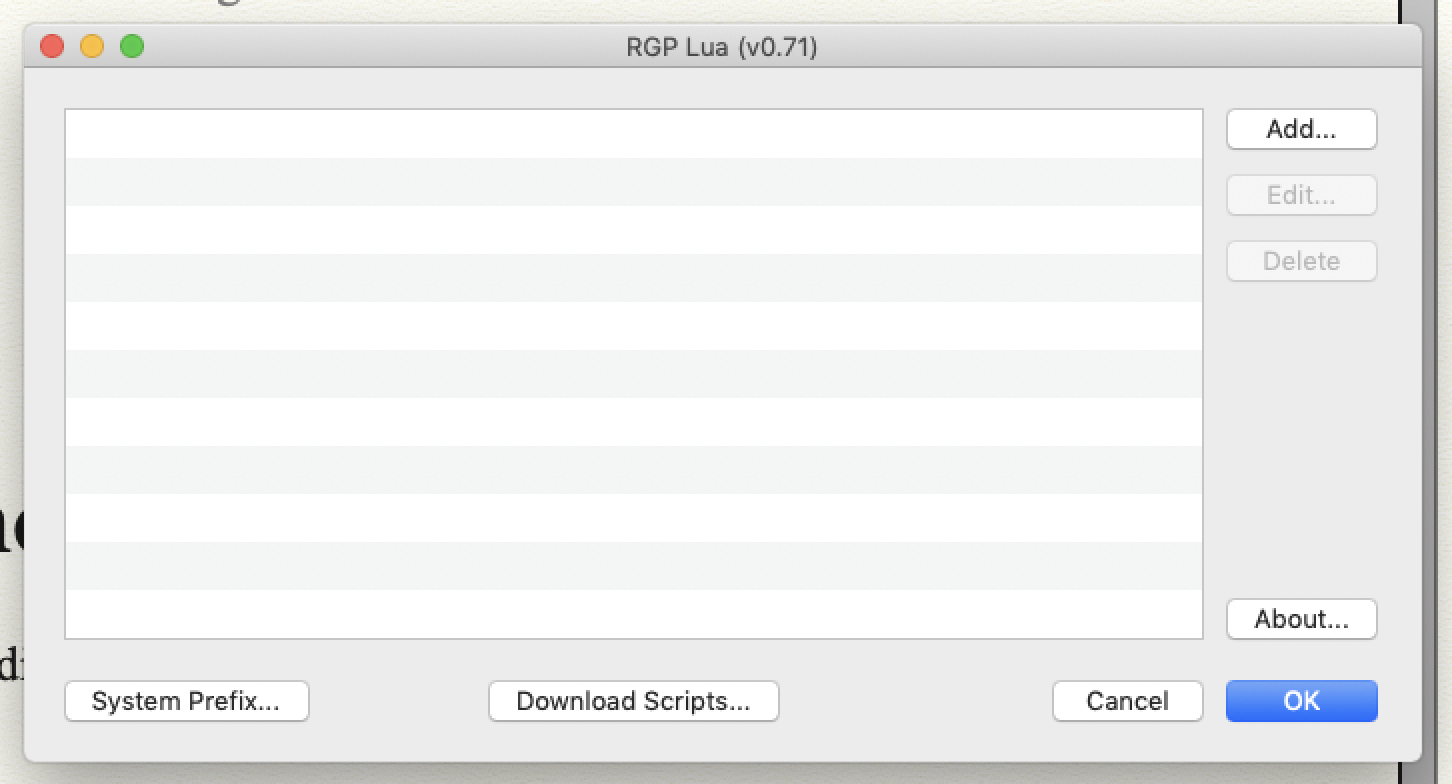Select the second-to-last row of the script list

pyautogui.click(x=633, y=566)
